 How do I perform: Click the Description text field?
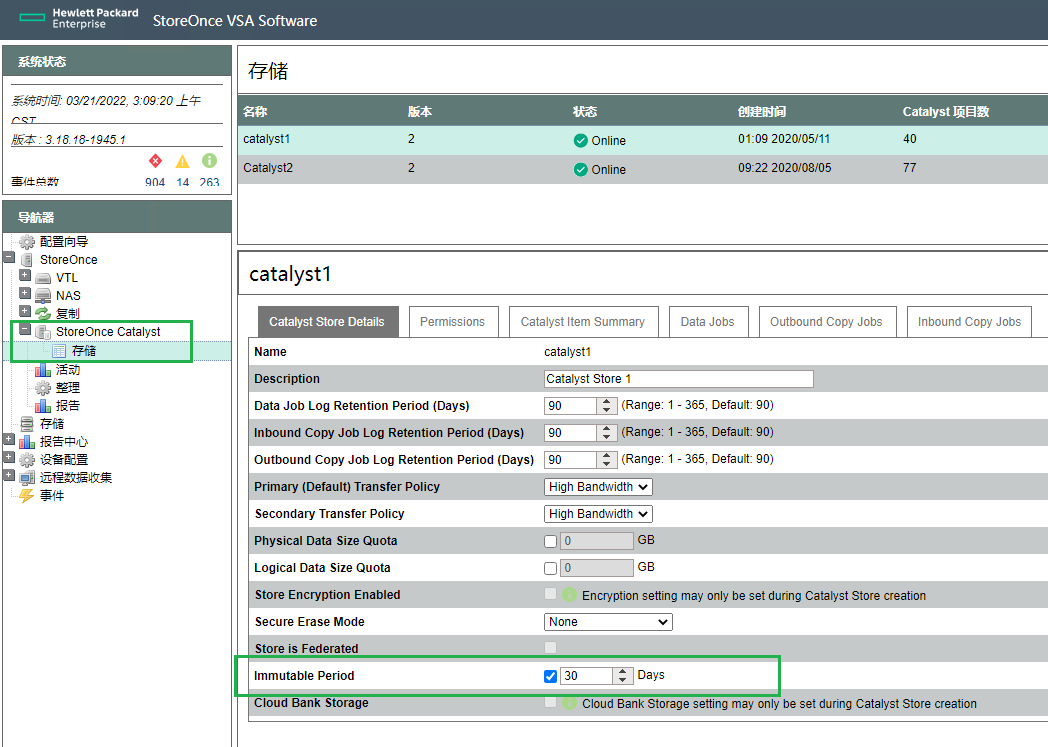pos(678,379)
